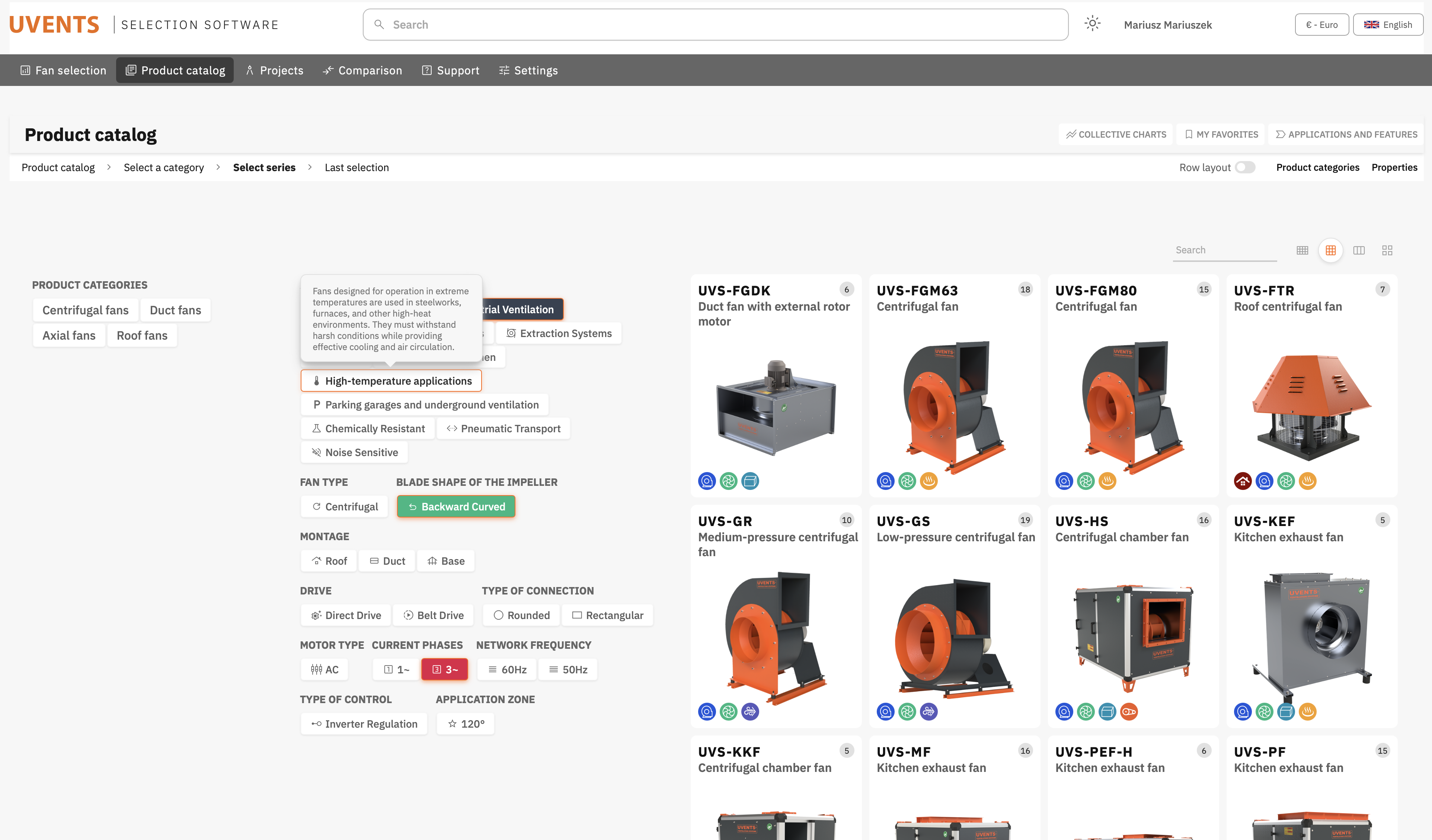
Task: Open APPLICATIONS AND FEATURES
Action: click(1346, 135)
